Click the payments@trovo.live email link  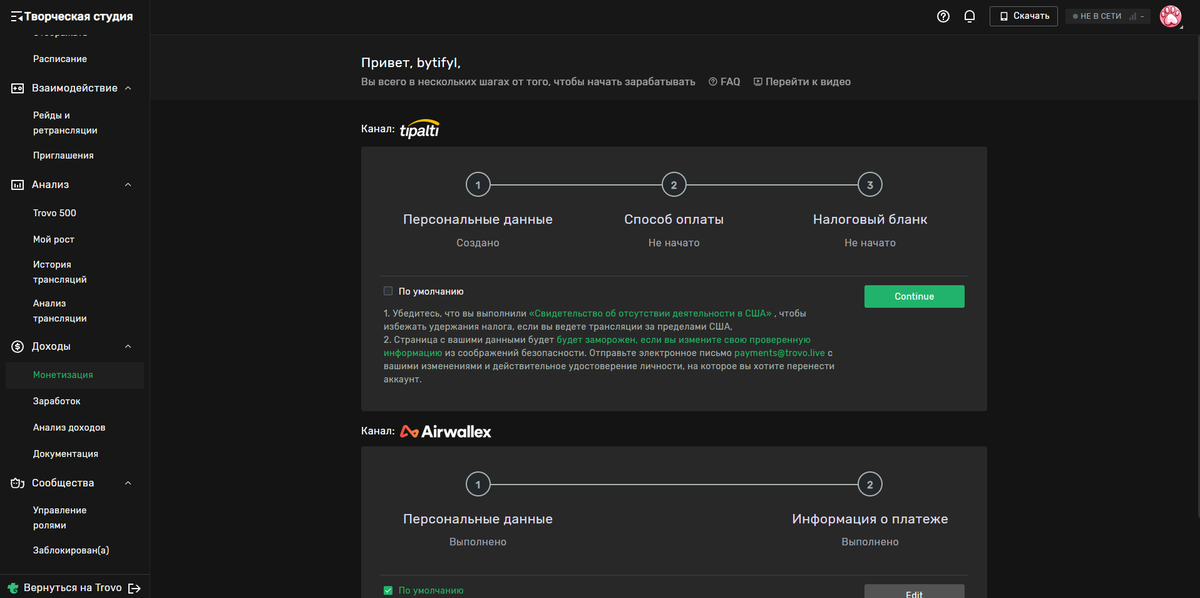[x=780, y=353]
